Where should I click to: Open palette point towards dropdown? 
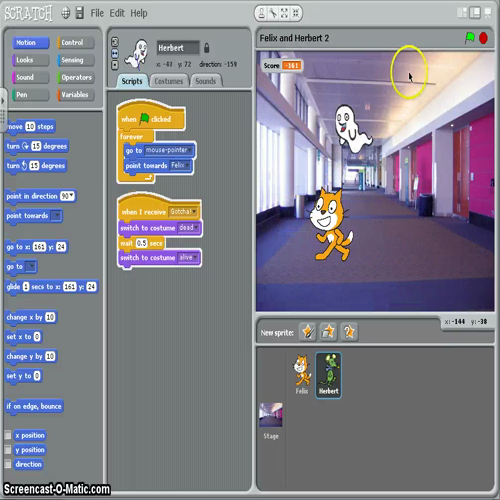(56, 216)
